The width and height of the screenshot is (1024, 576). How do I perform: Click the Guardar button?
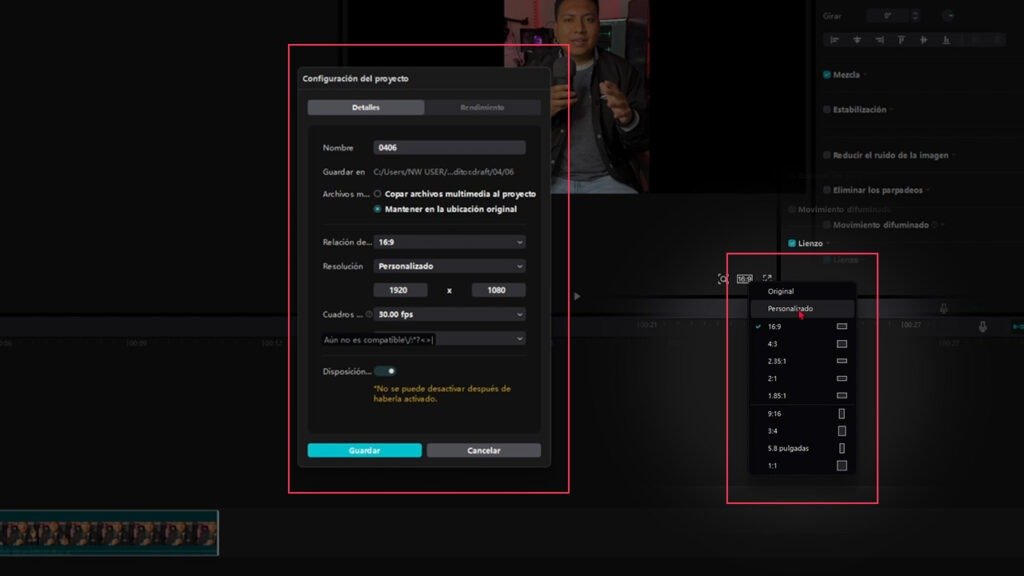point(364,450)
